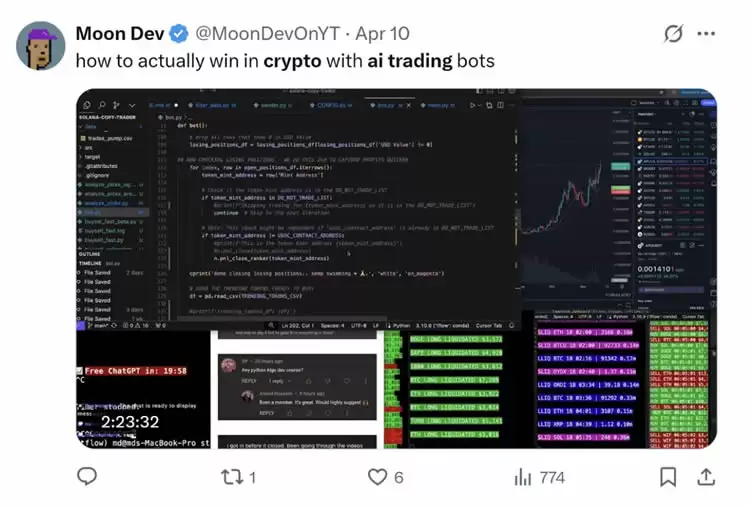Click the Grok slashed-circle icon

[673, 33]
